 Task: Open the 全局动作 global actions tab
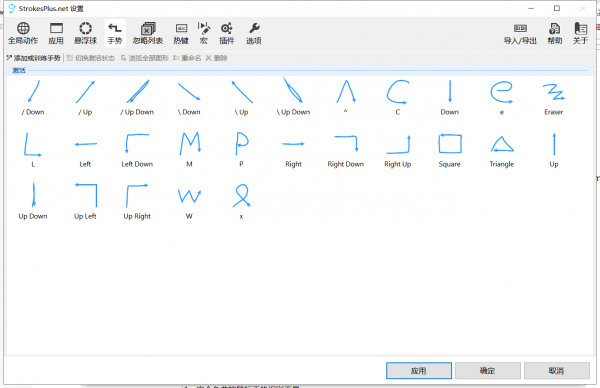23,33
